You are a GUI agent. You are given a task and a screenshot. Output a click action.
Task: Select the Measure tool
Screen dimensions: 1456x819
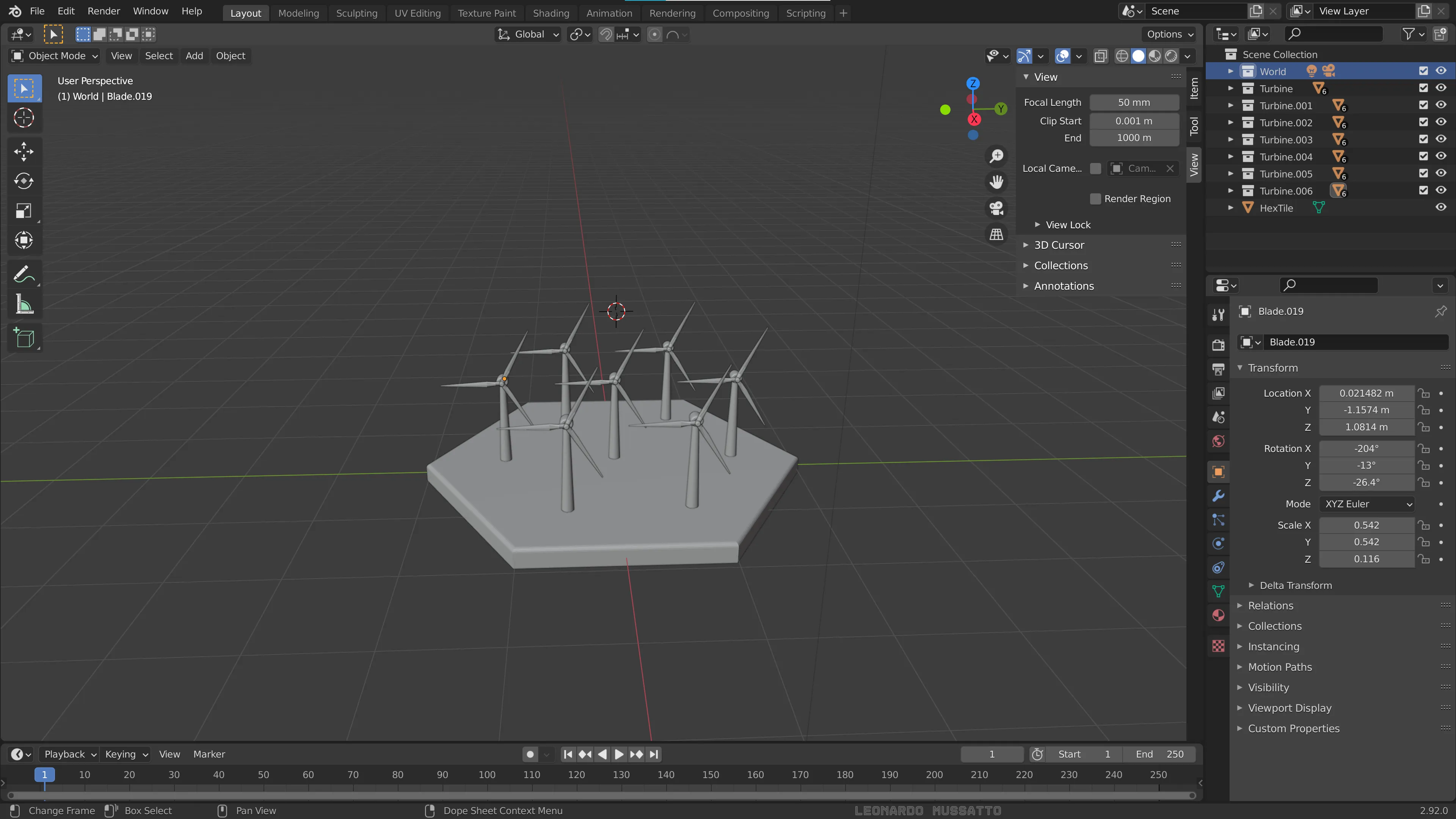pyautogui.click(x=24, y=304)
